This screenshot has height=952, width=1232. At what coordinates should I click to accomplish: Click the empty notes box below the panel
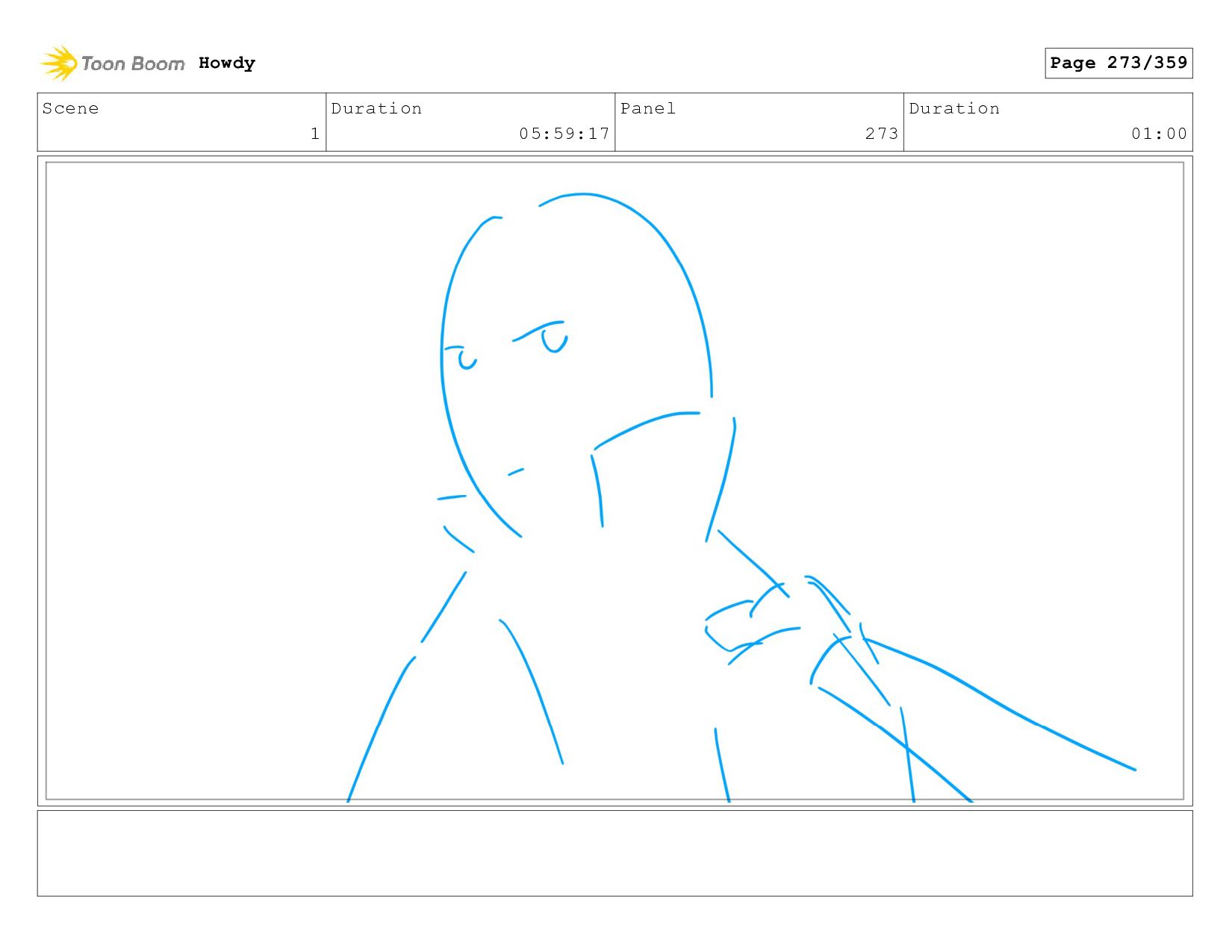point(615,853)
